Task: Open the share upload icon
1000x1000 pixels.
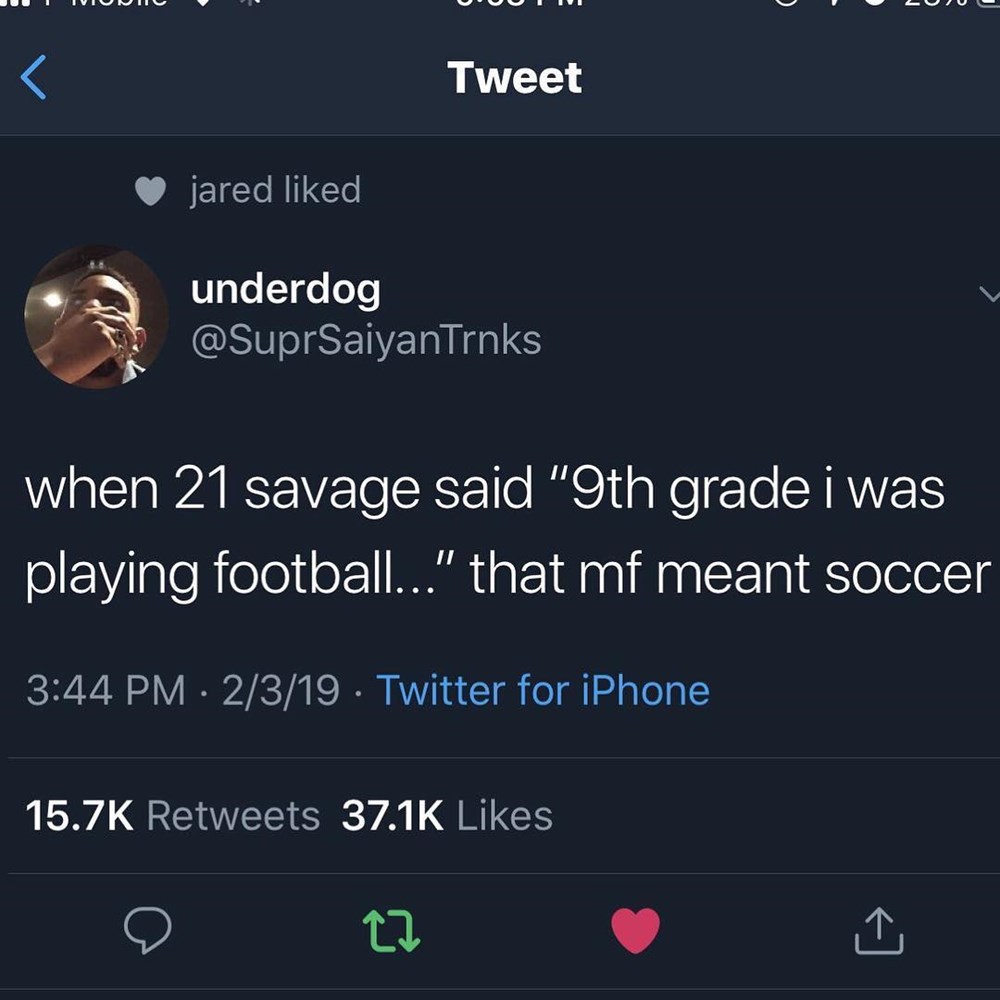Action: (x=879, y=930)
